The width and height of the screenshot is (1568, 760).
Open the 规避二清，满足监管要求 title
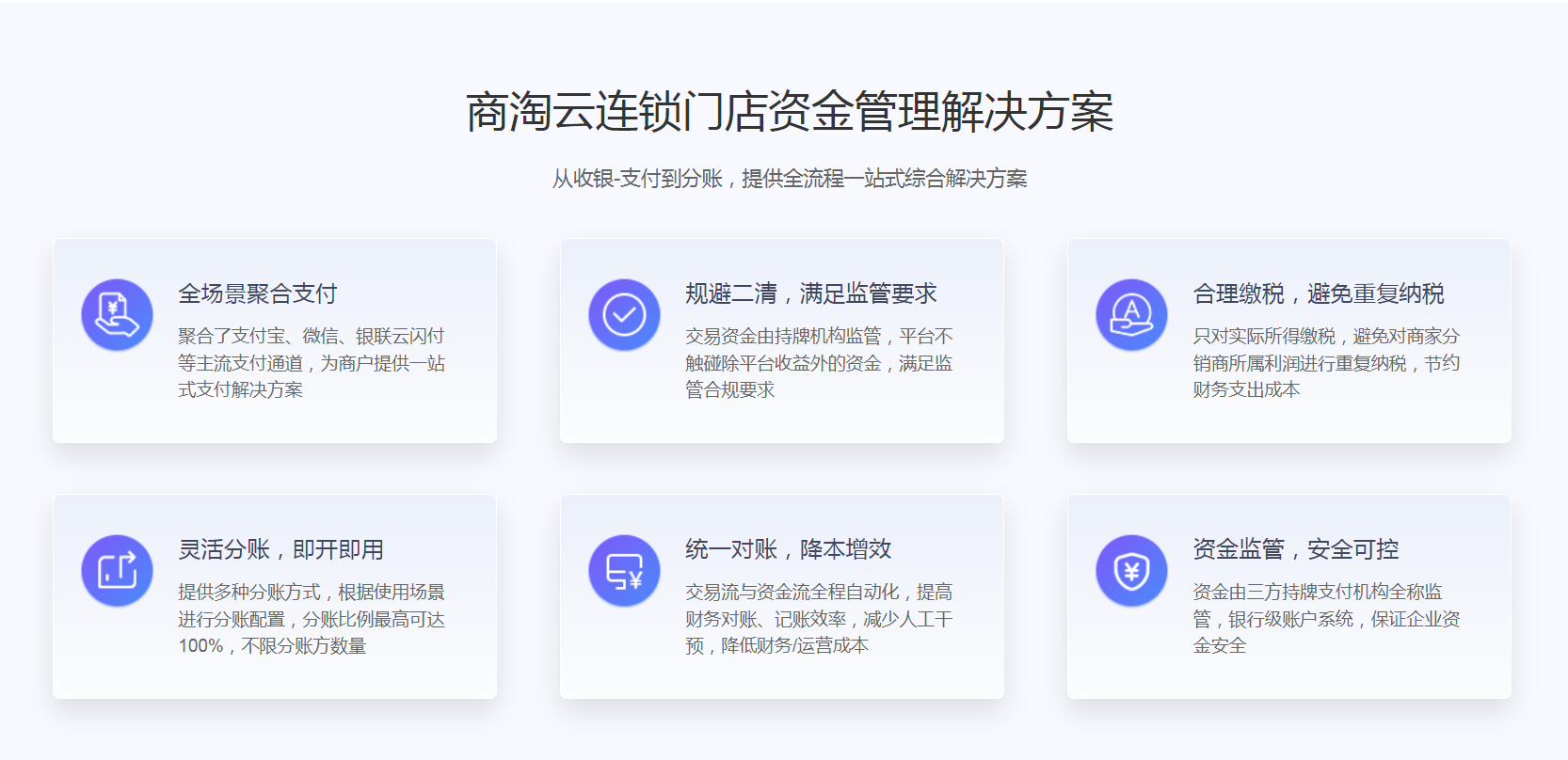[810, 294]
